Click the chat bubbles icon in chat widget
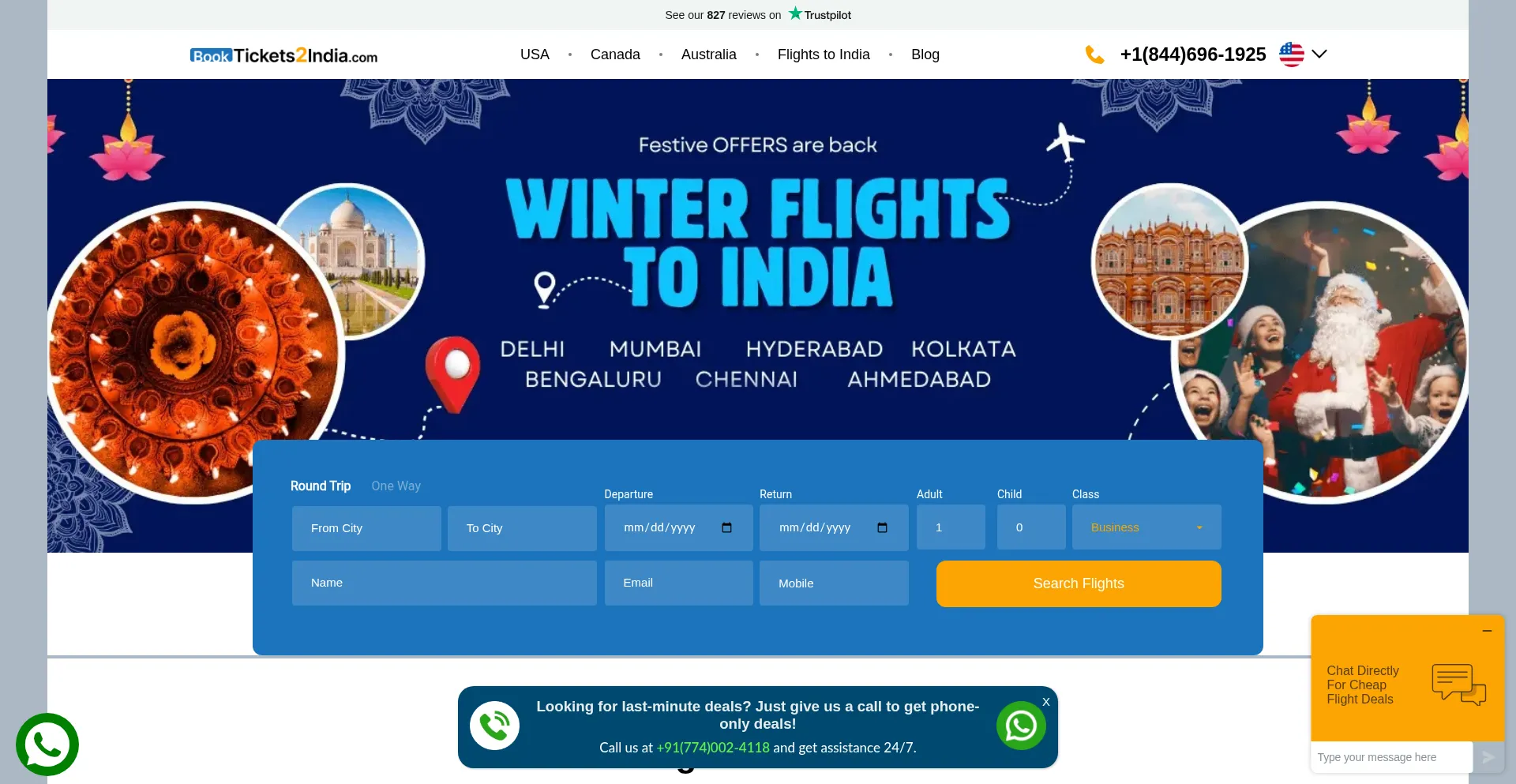This screenshot has width=1516, height=784. pos(1459,685)
